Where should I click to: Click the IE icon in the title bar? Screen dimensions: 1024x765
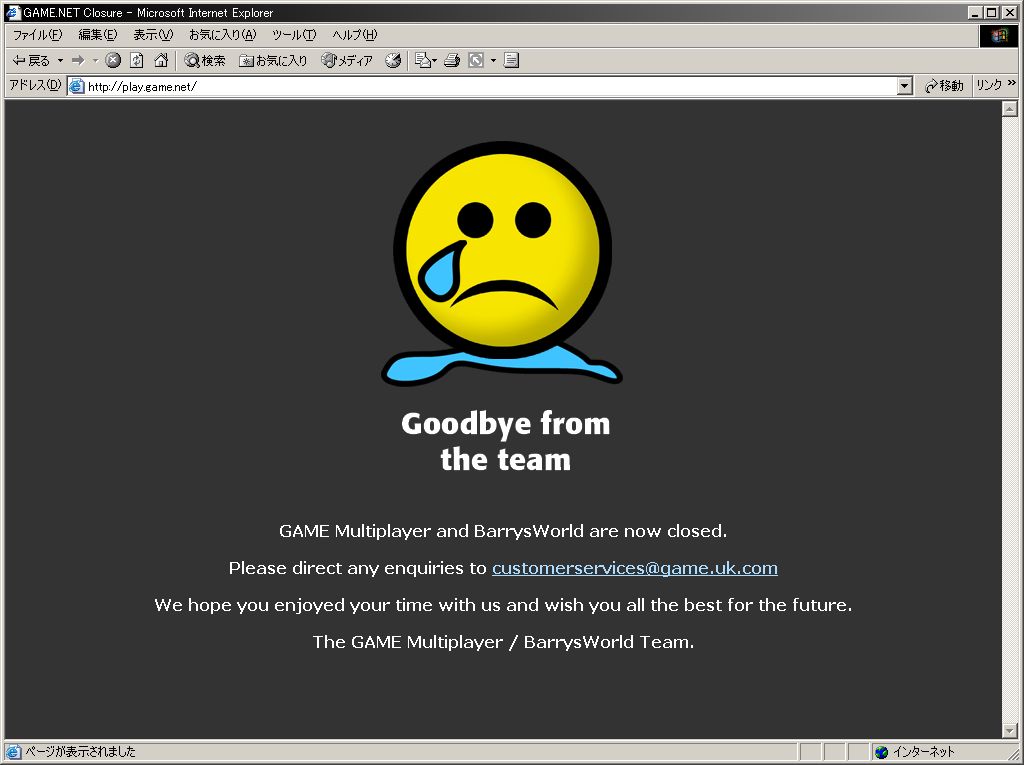point(13,12)
